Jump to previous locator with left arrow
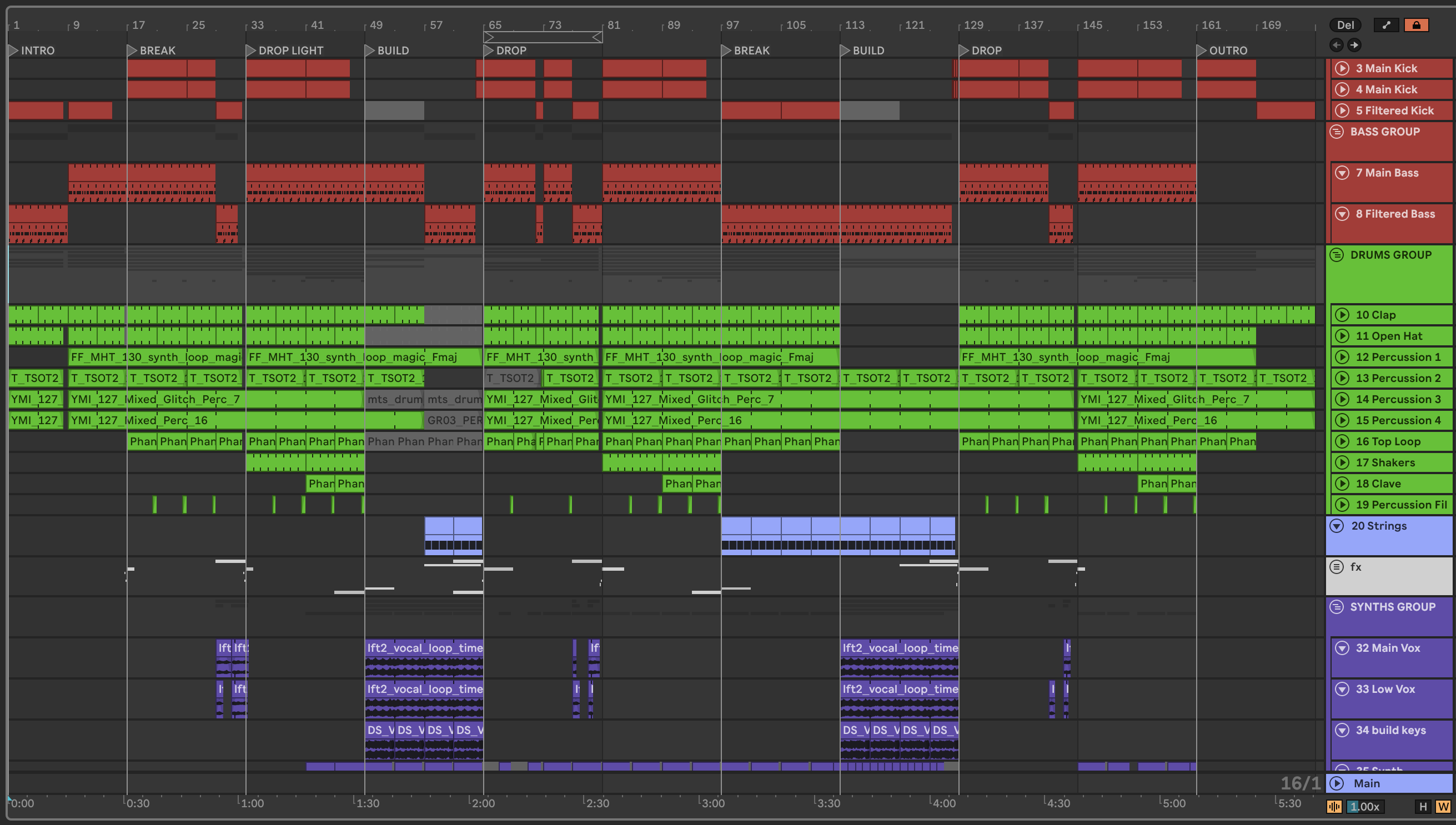Viewport: 1456px width, 825px height. tap(1337, 45)
